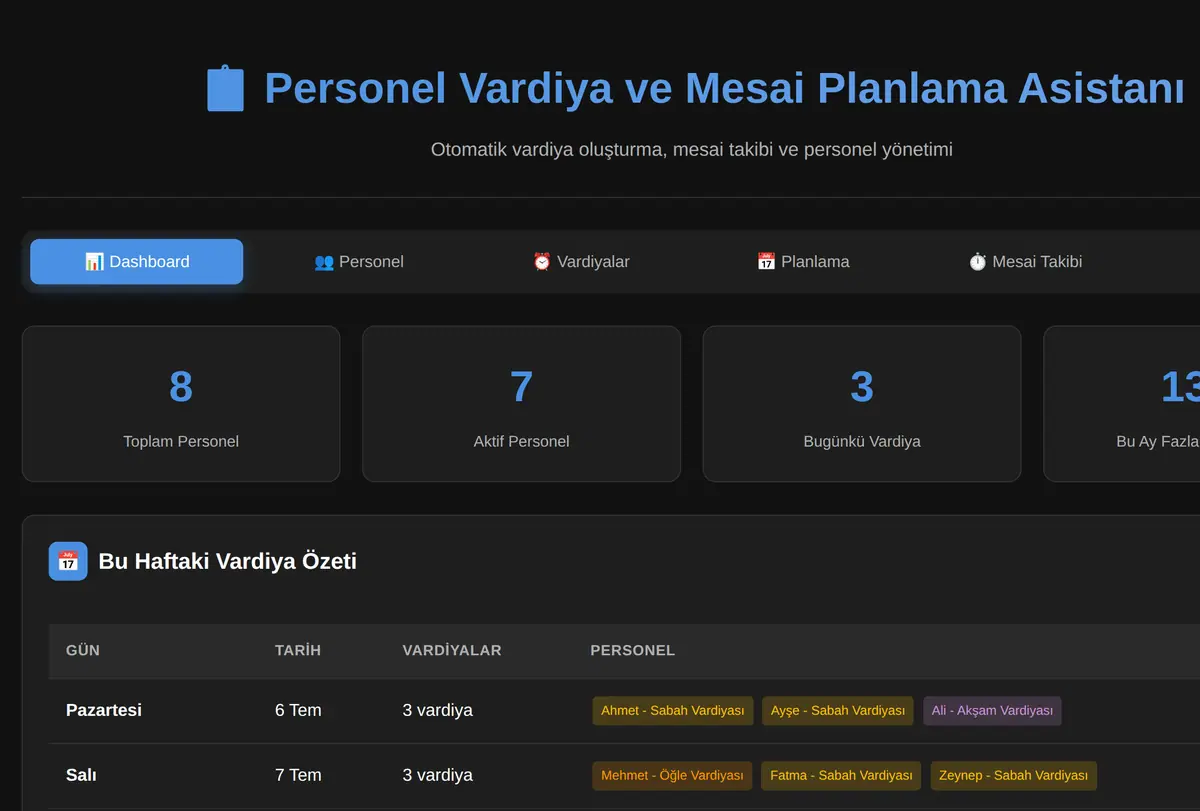1200x811 pixels.
Task: Go to the Planlama tab
Action: [803, 262]
